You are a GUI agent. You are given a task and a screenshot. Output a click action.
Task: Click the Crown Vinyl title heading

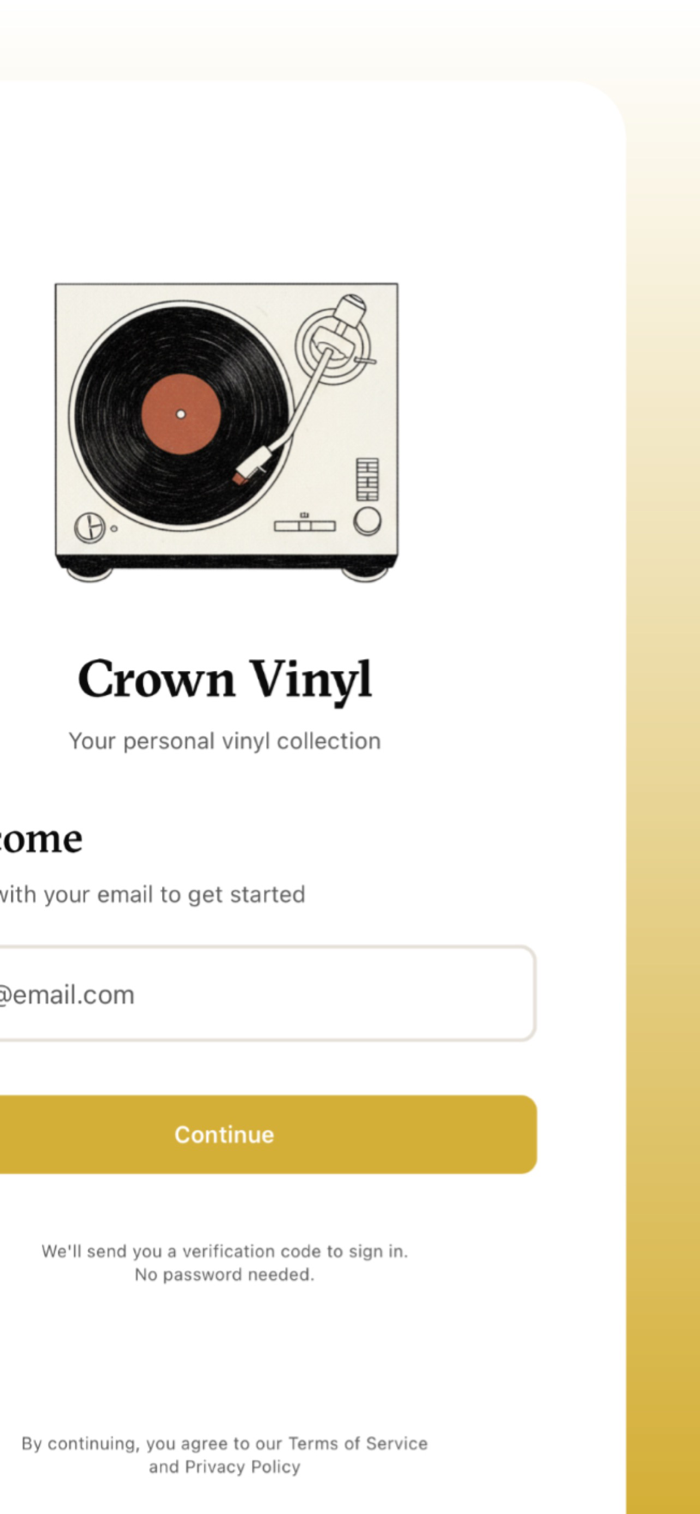225,679
